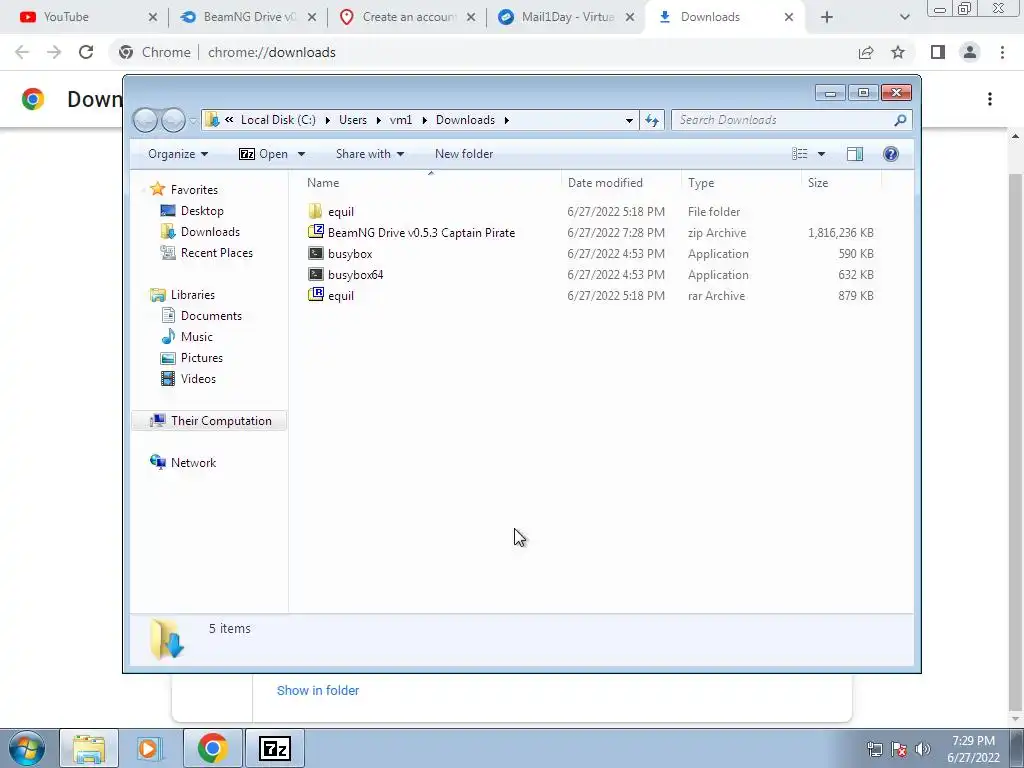
Task: Click the New folder button
Action: click(x=464, y=154)
